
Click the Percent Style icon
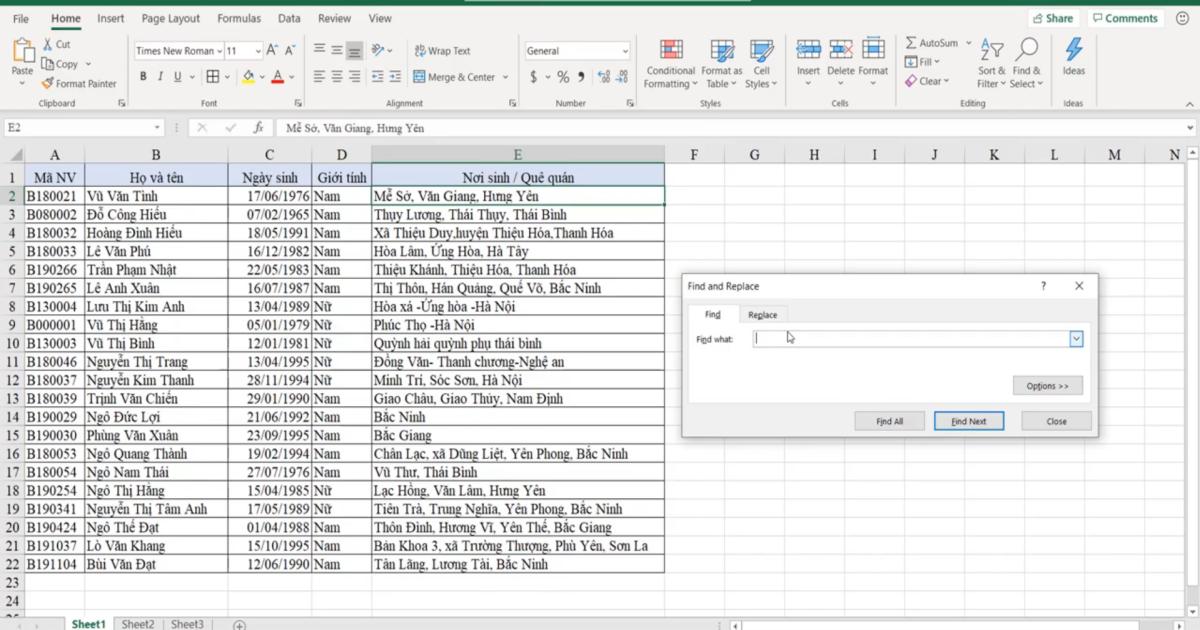click(x=563, y=77)
